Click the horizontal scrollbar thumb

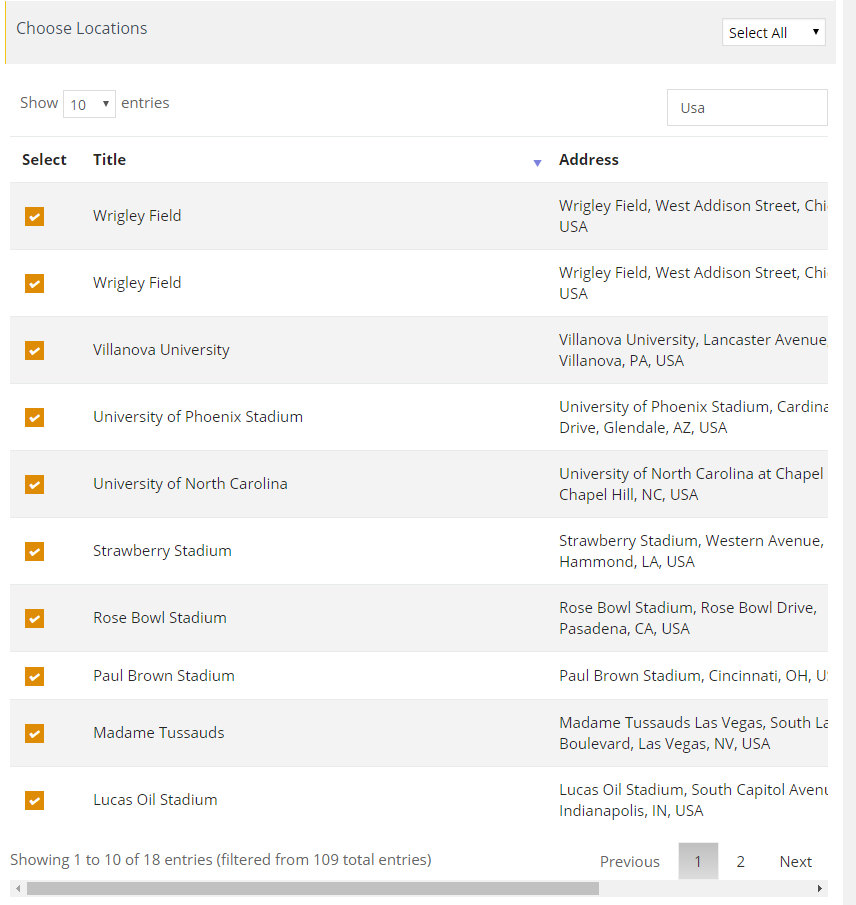[x=312, y=888]
